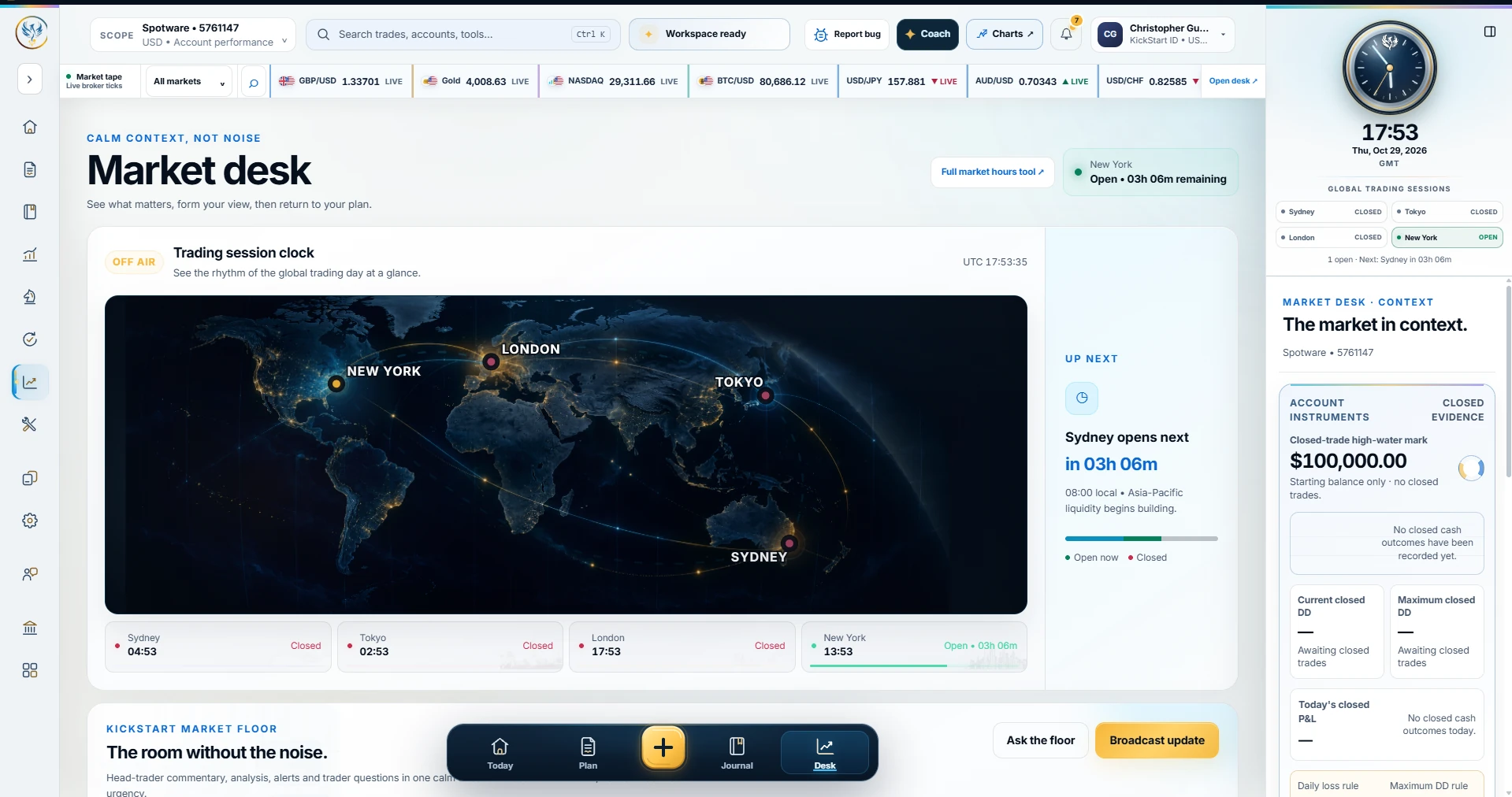Click the CG user avatar
The width and height of the screenshot is (1512, 797).
1110,34
